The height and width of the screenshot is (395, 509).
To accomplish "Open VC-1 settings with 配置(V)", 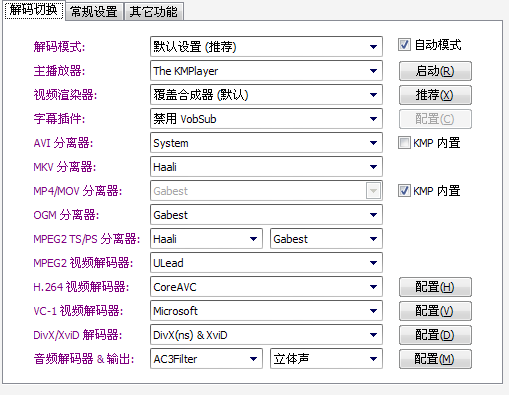I will (435, 311).
